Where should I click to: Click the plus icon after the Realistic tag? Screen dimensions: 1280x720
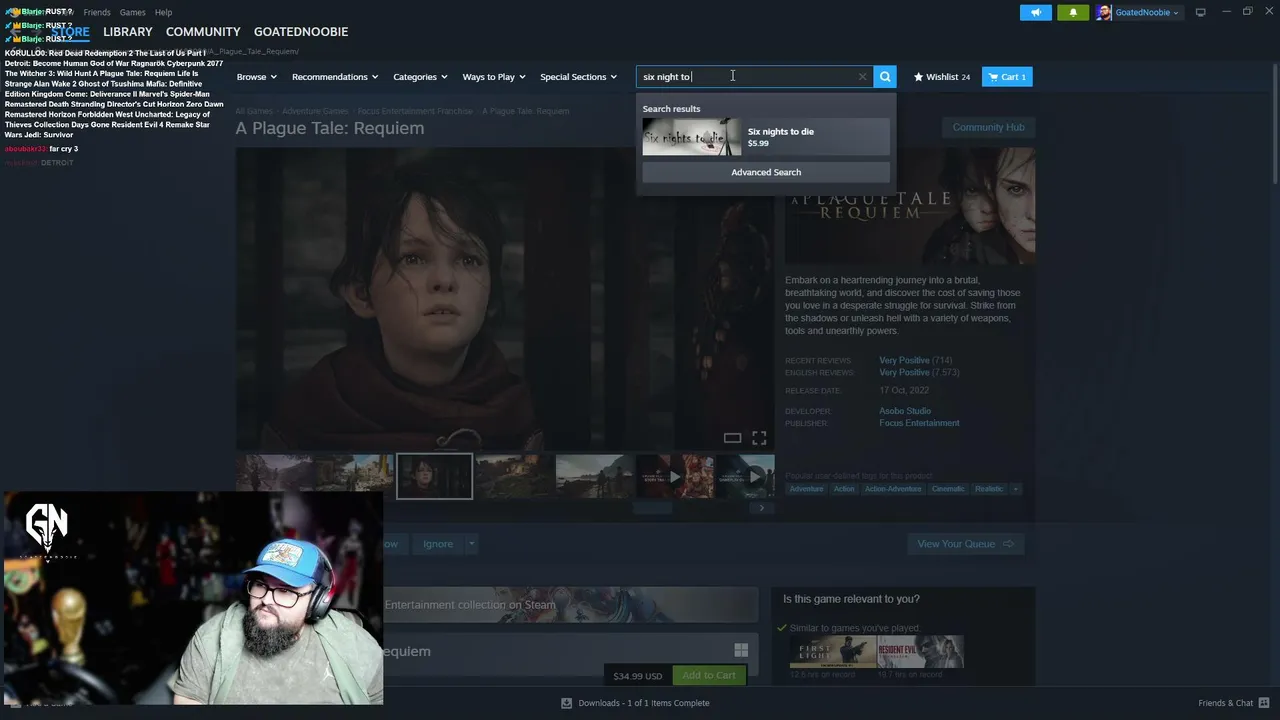1015,489
